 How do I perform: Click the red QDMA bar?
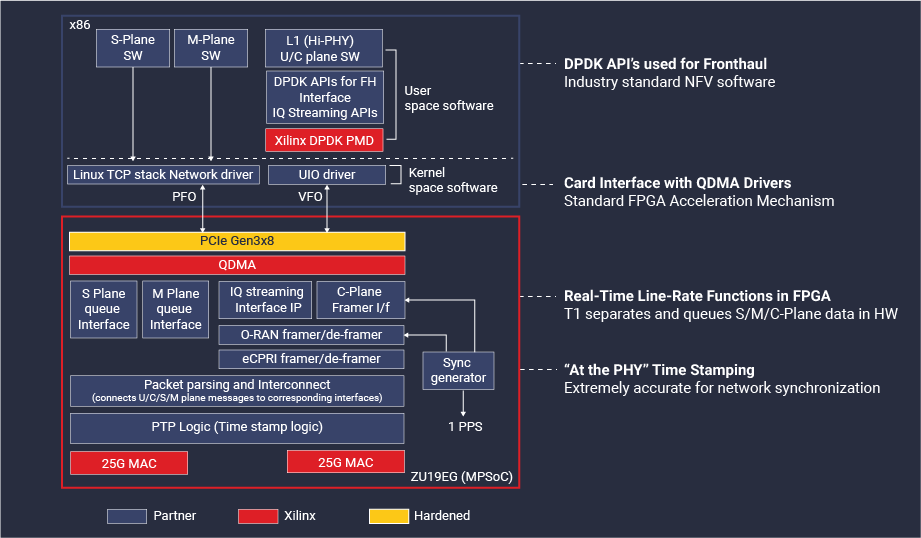237,265
